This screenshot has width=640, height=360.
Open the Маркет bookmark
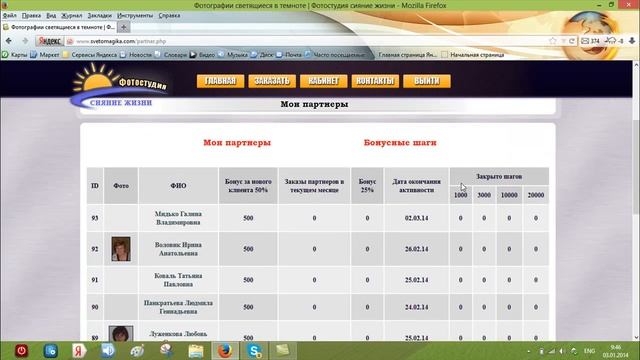45,55
